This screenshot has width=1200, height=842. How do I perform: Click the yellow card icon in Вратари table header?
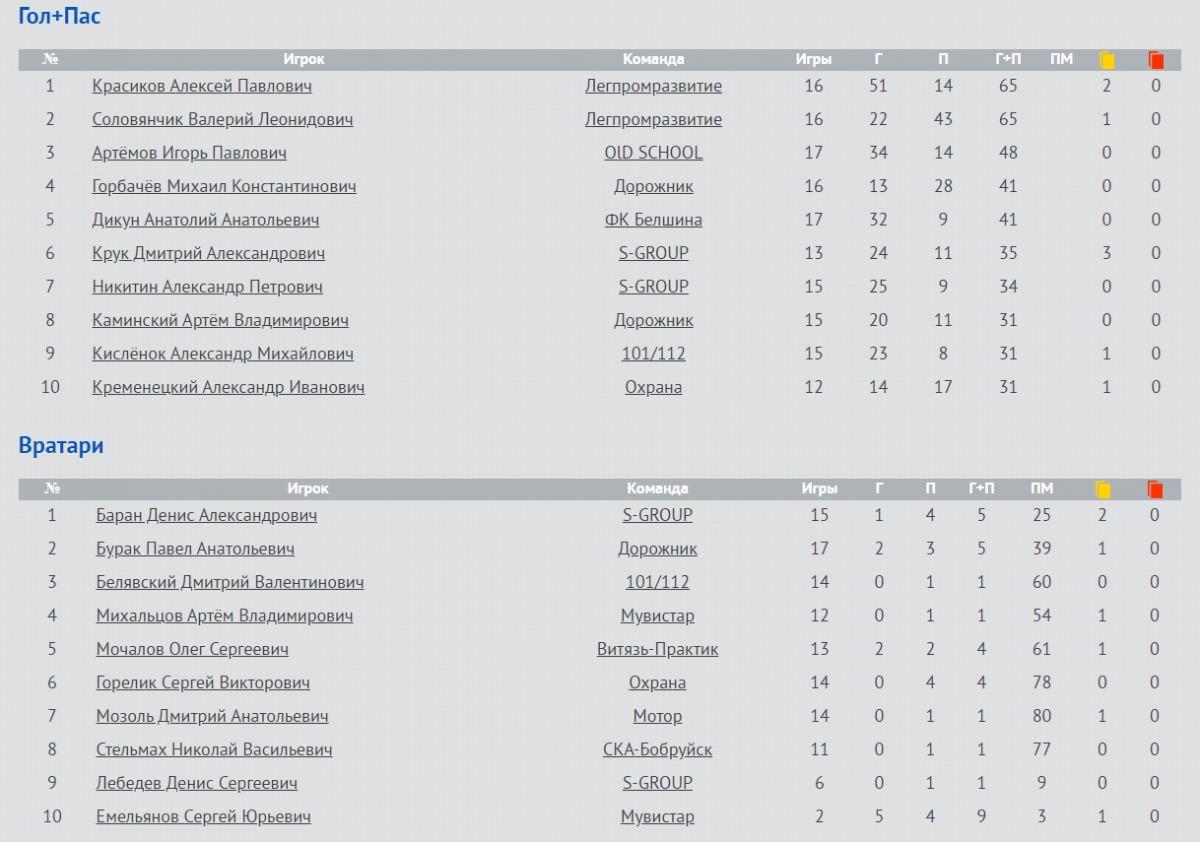coord(1103,489)
